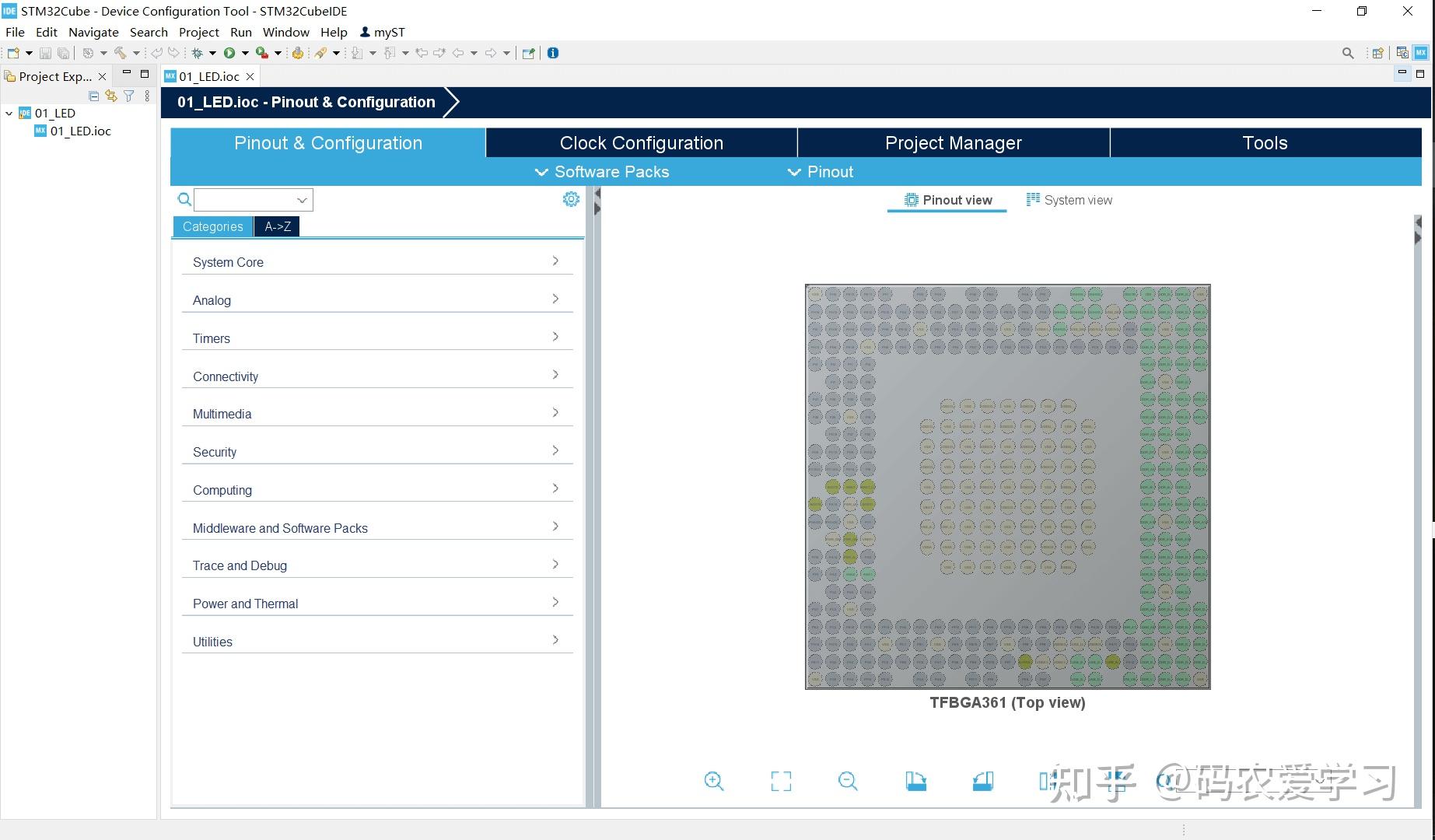Select the A->Z sorting tab
The height and width of the screenshot is (840, 1435).
[277, 226]
